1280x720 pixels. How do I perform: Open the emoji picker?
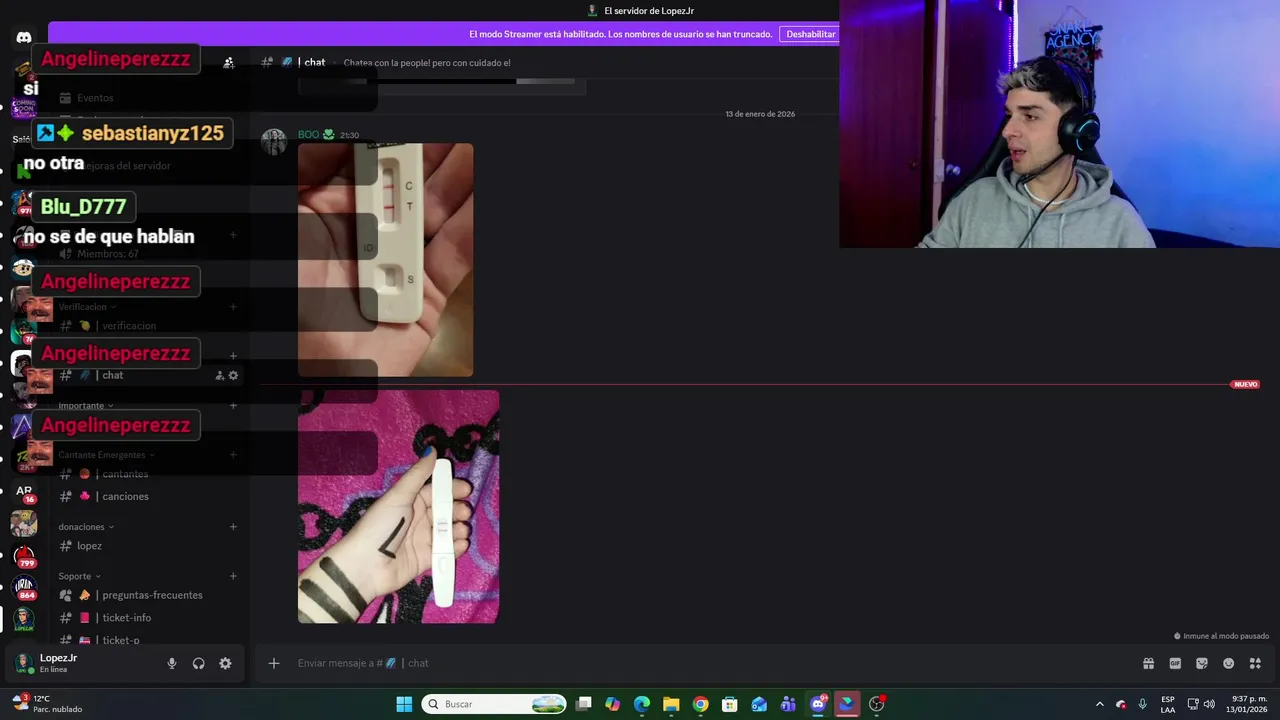click(1228, 663)
